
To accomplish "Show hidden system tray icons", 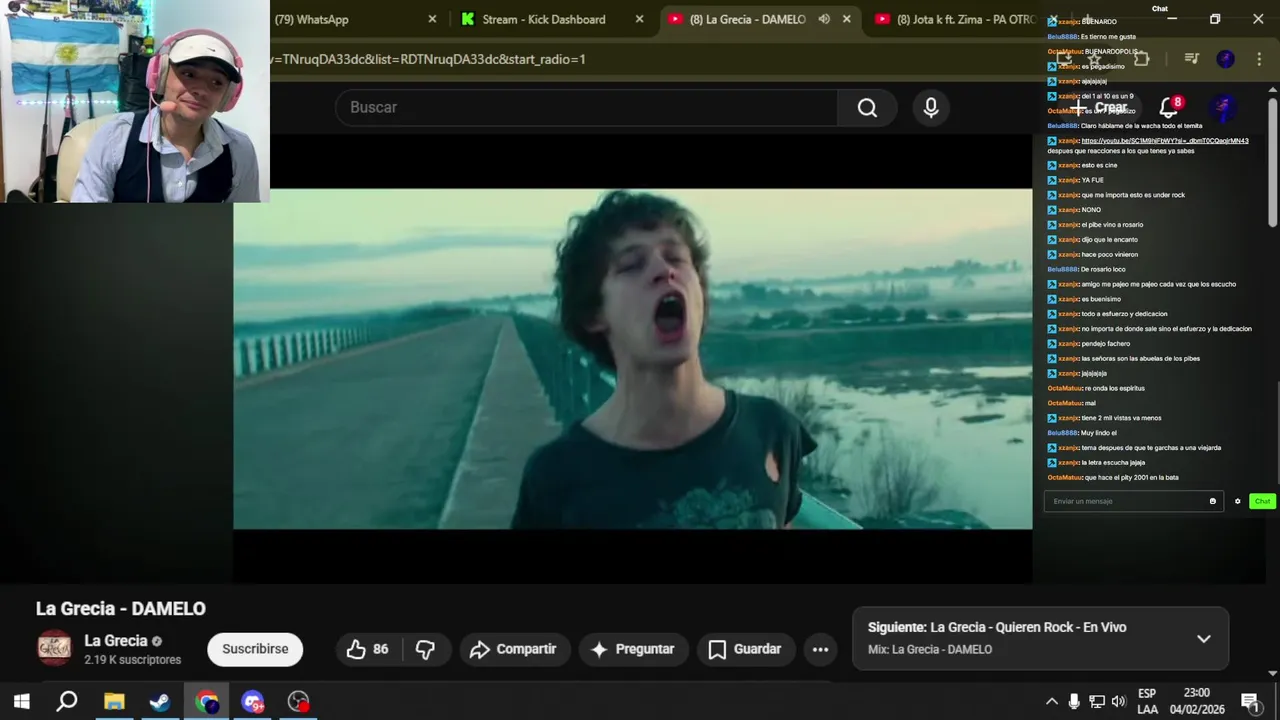I will 1051,702.
